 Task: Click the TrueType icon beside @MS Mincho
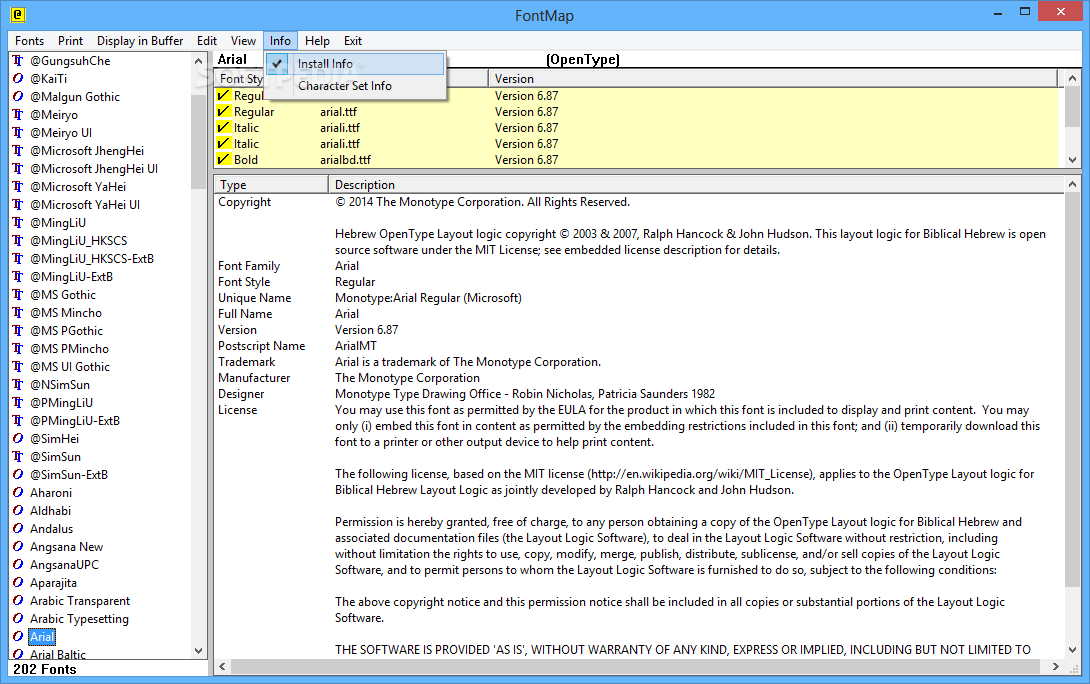18,313
